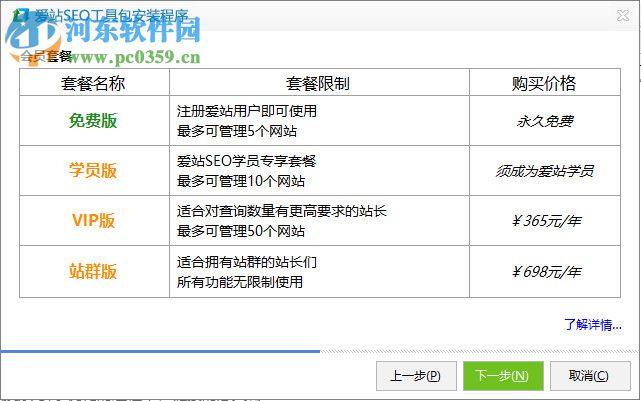Close the installer window
Viewport: 641px width, 401px height.
[x=623, y=16]
